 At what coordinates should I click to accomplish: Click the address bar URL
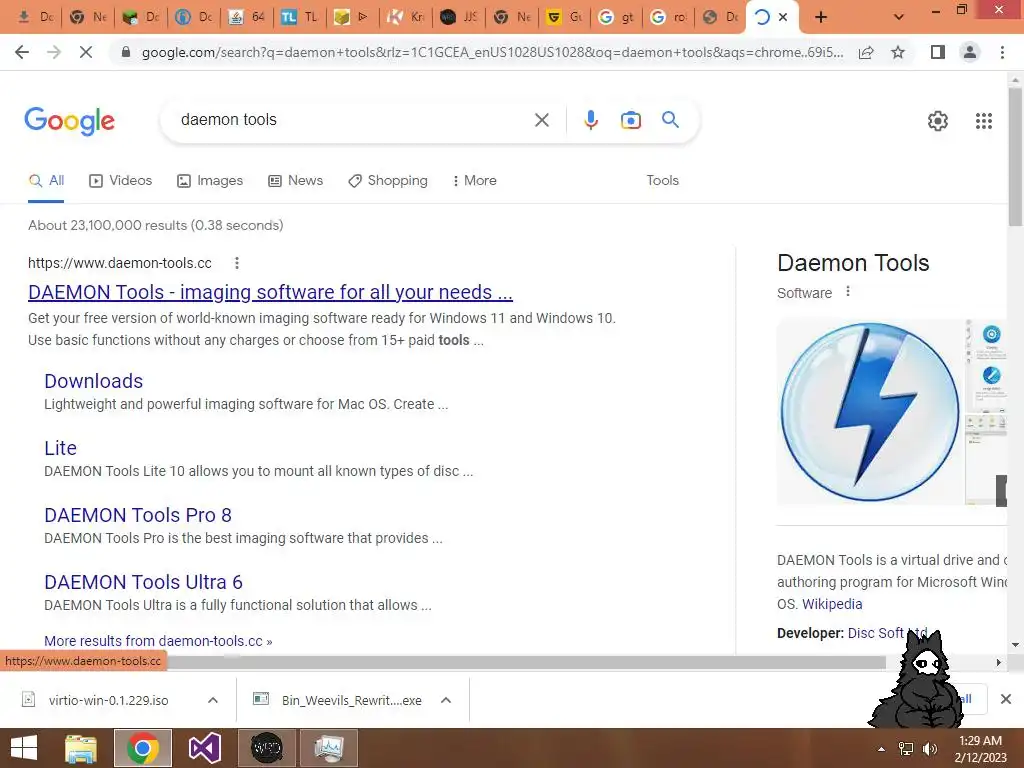492,52
